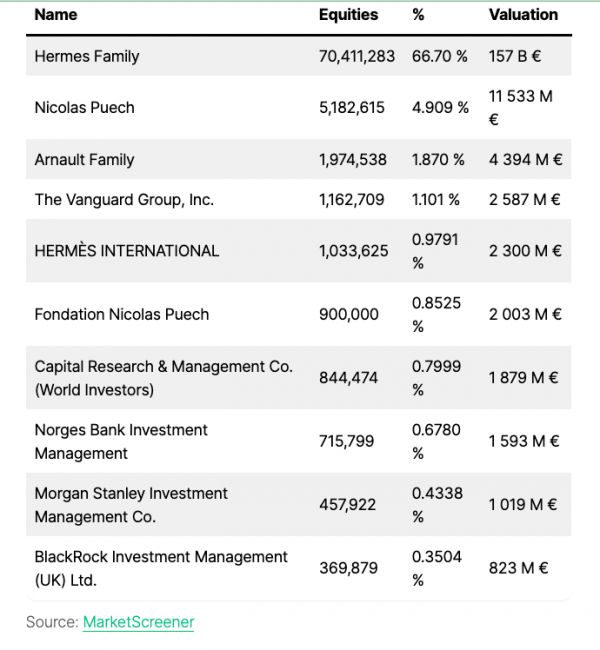Screen dimensions: 600x650
Task: Open the MarketScreener source link
Action: coord(138,622)
